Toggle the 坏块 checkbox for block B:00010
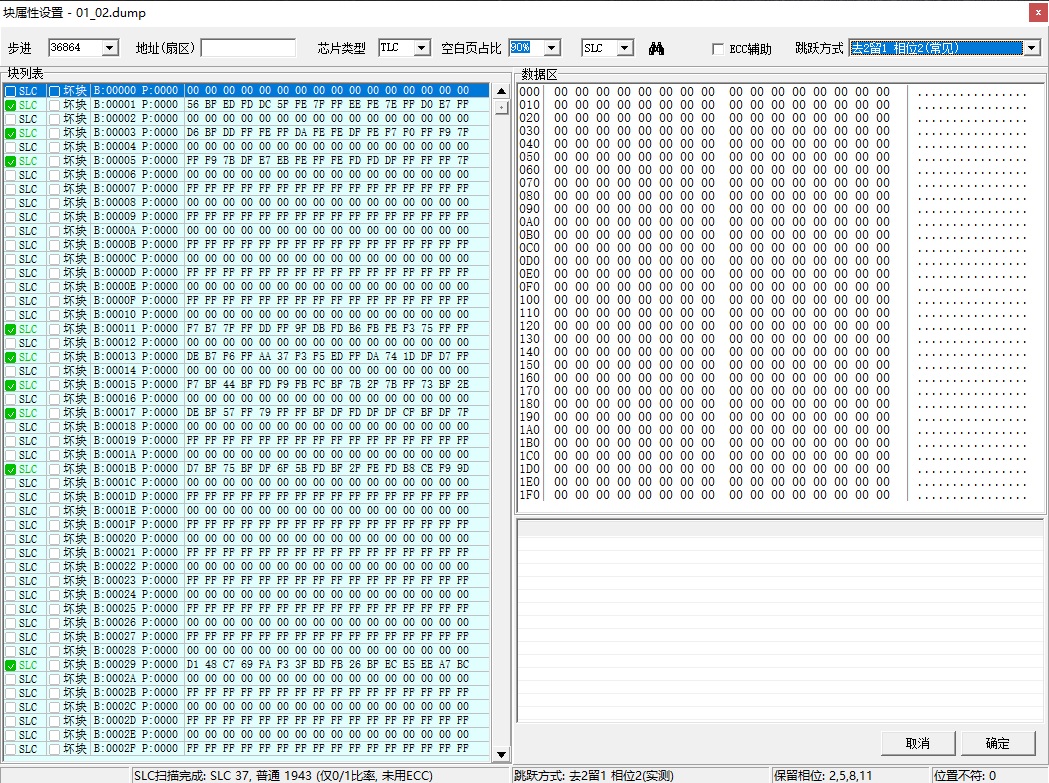This screenshot has width=1049, height=783. click(x=54, y=315)
